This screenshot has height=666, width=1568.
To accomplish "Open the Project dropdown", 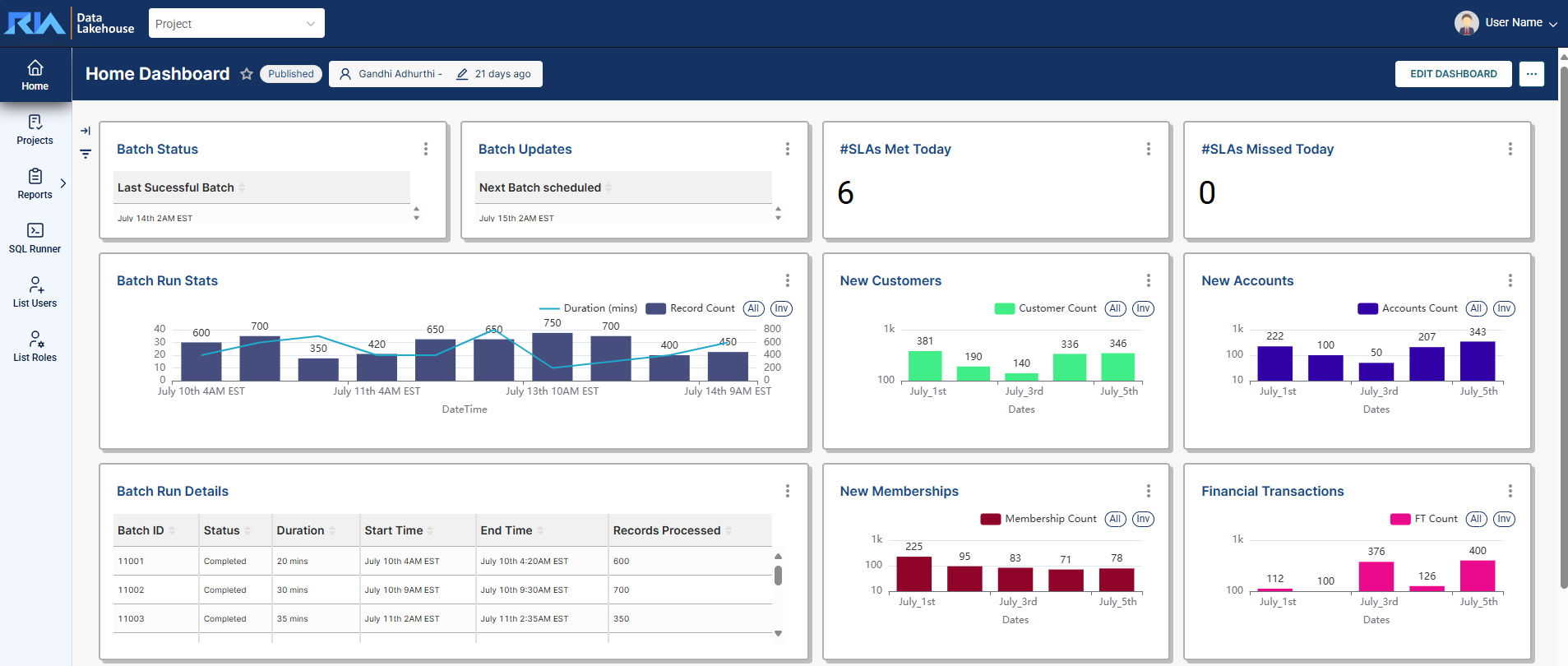I will click(236, 24).
